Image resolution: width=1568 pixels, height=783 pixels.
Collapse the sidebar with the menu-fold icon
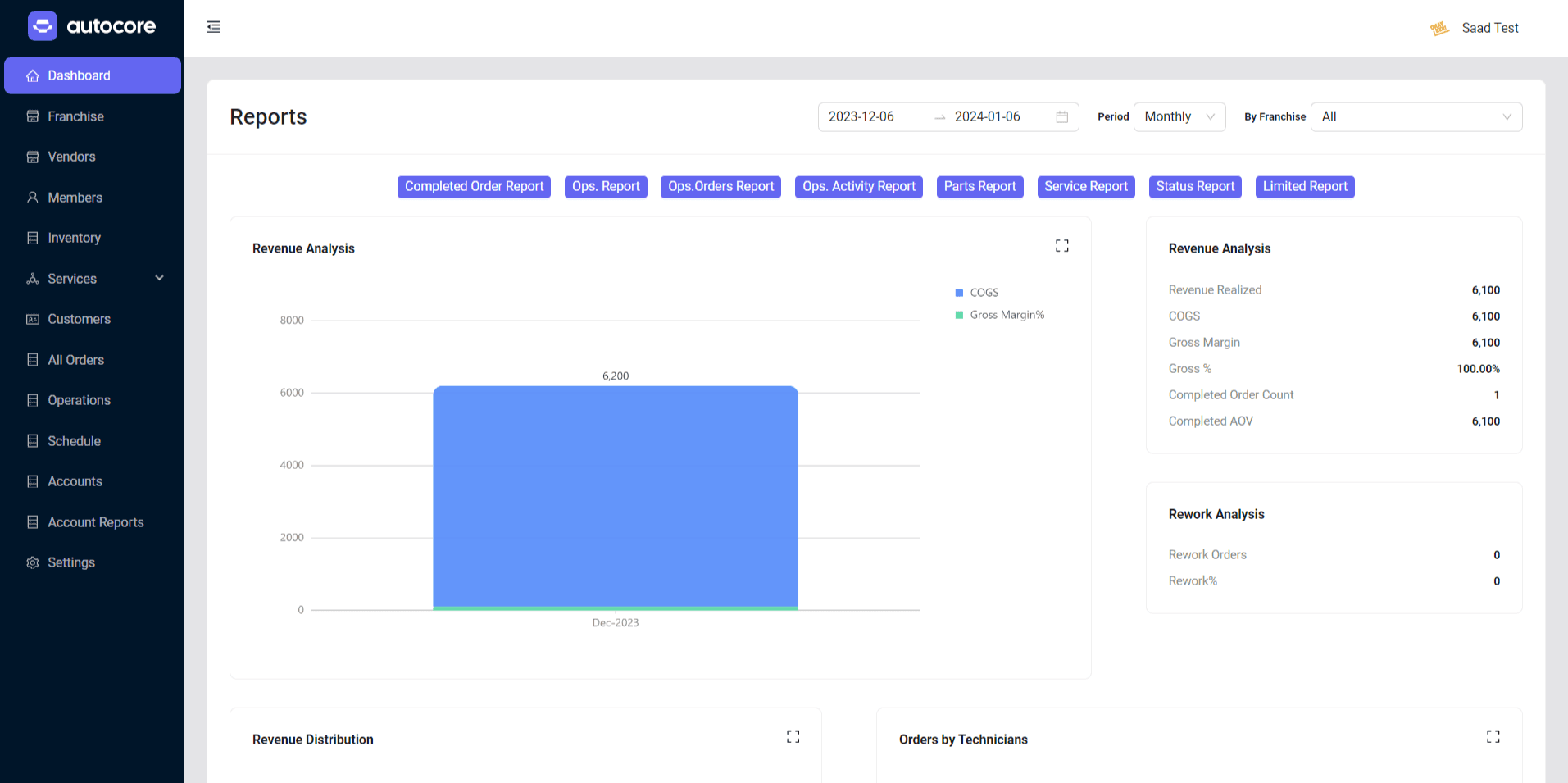pyautogui.click(x=214, y=27)
